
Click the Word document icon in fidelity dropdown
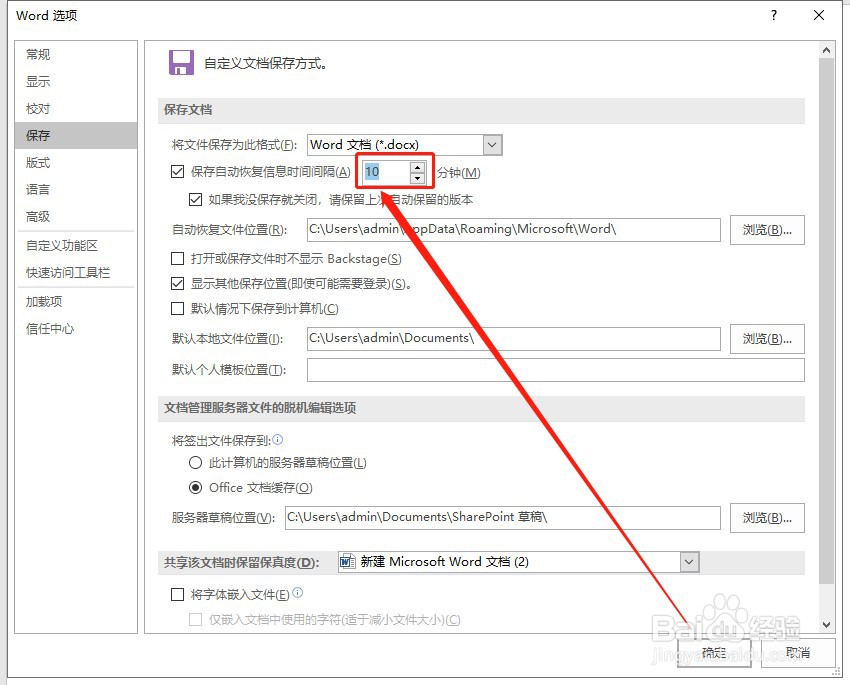[x=347, y=562]
